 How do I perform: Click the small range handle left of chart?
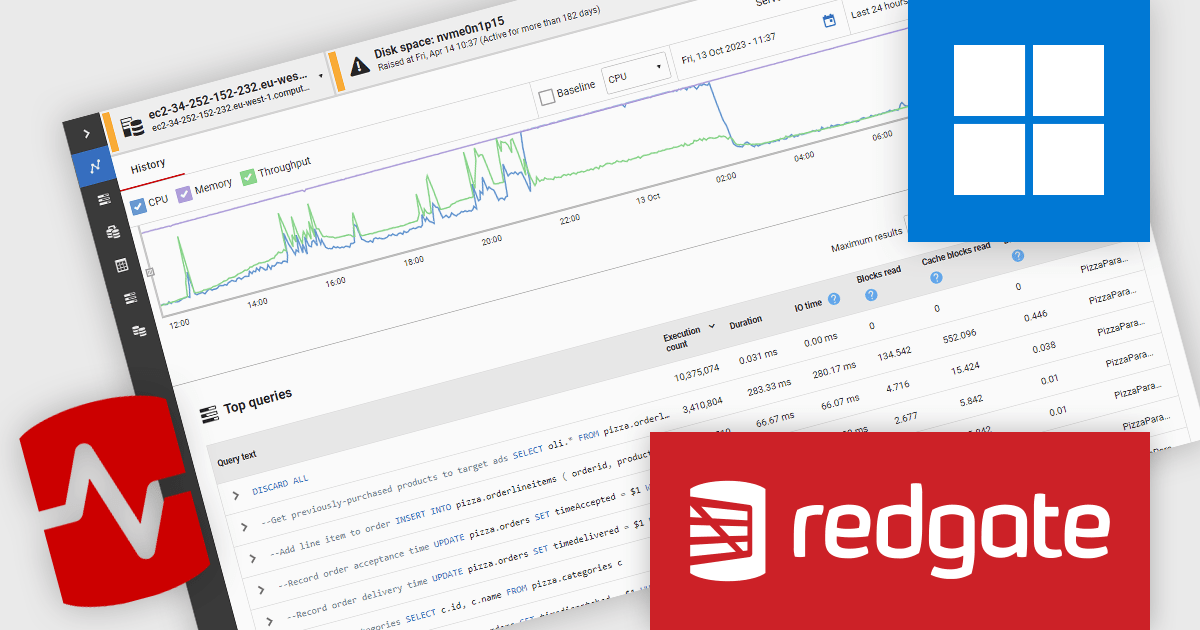tap(149, 272)
